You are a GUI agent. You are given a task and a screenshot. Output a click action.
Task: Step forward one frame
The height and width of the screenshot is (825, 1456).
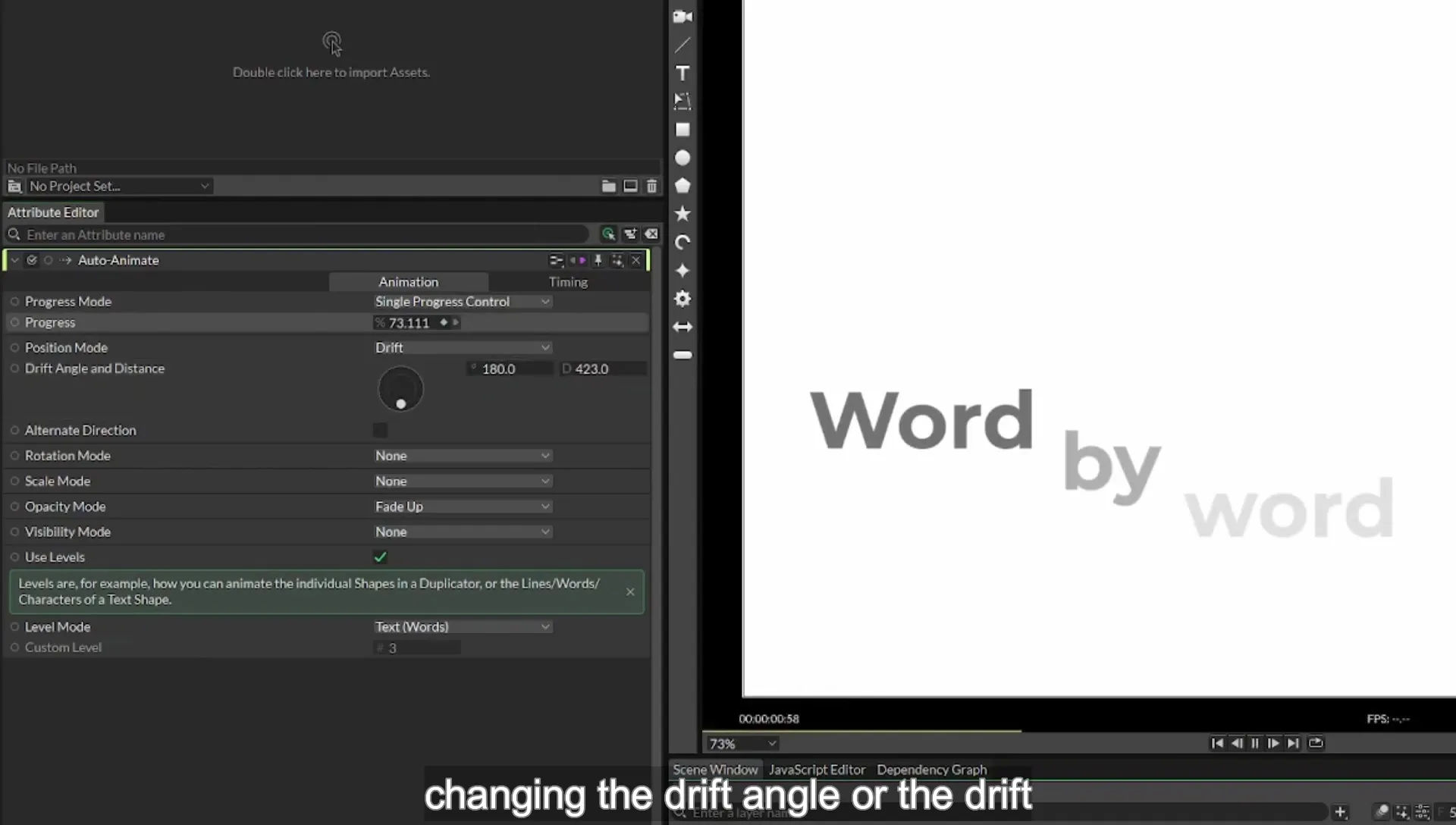click(1273, 743)
